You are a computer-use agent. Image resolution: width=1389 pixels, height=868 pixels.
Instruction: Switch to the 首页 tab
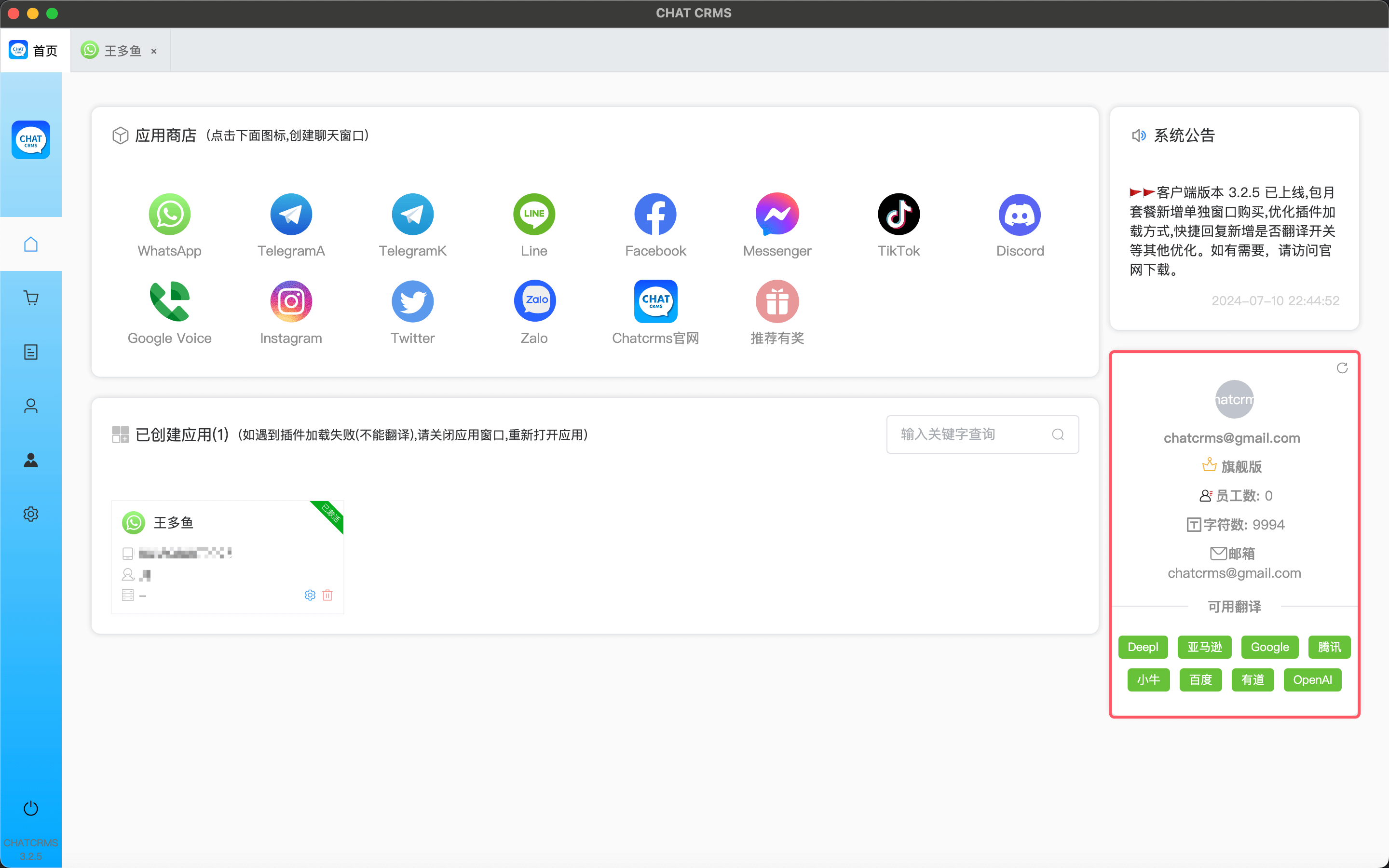coord(36,51)
